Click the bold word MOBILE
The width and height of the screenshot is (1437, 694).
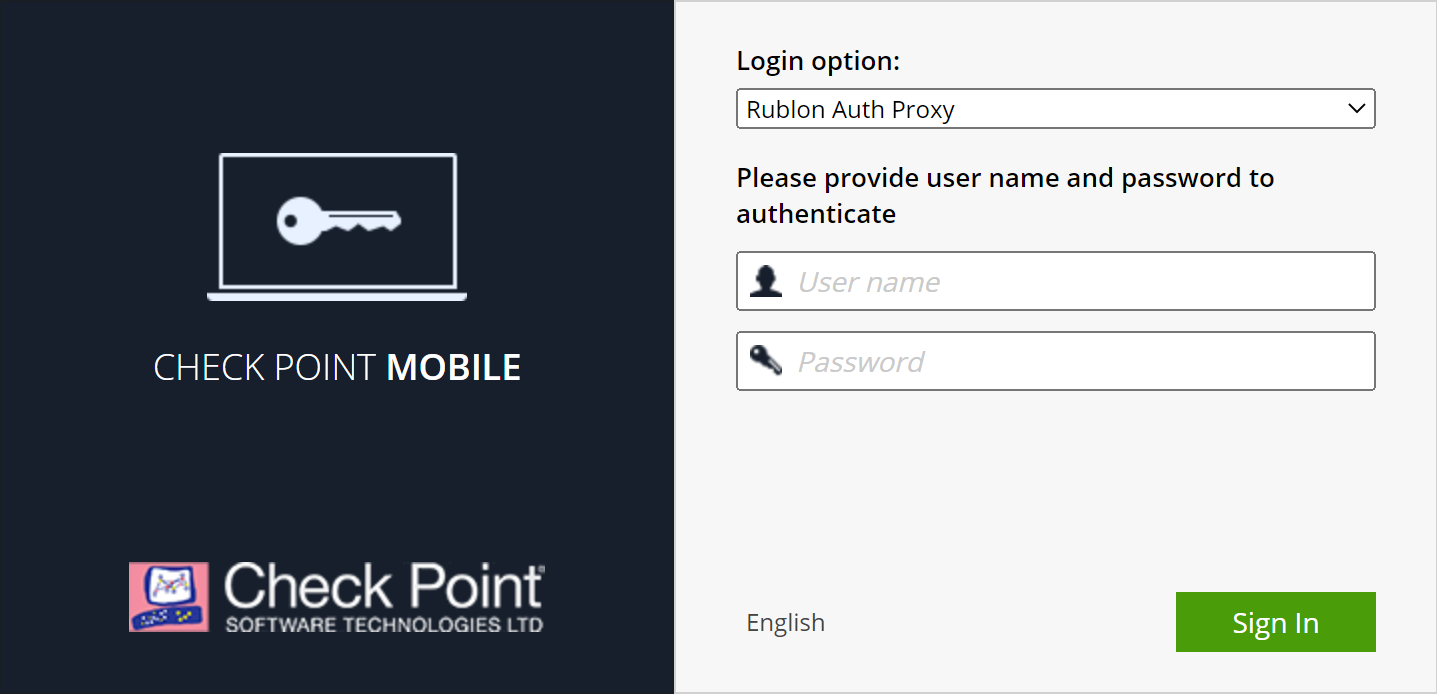coord(454,368)
